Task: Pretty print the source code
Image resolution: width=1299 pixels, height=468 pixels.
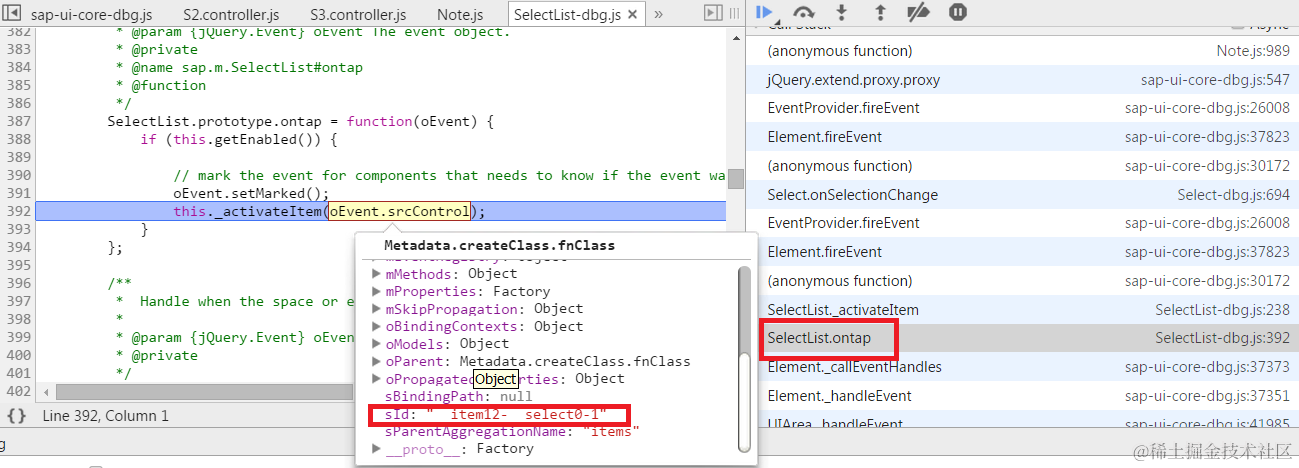Action: (16, 415)
